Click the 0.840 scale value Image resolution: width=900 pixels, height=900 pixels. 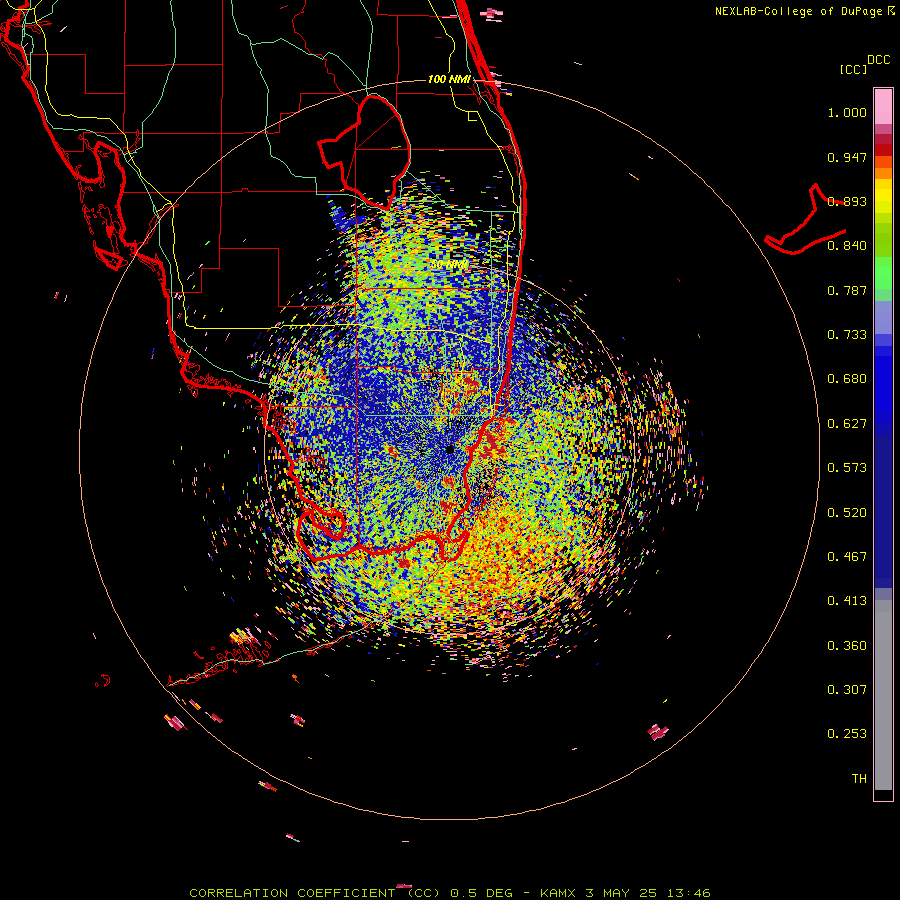point(847,246)
